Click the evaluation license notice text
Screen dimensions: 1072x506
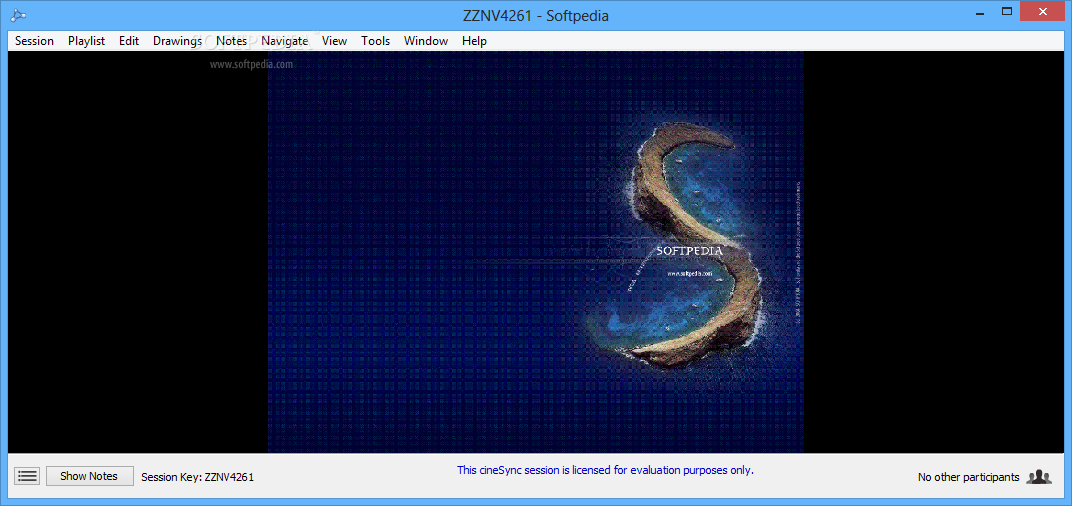[605, 470]
